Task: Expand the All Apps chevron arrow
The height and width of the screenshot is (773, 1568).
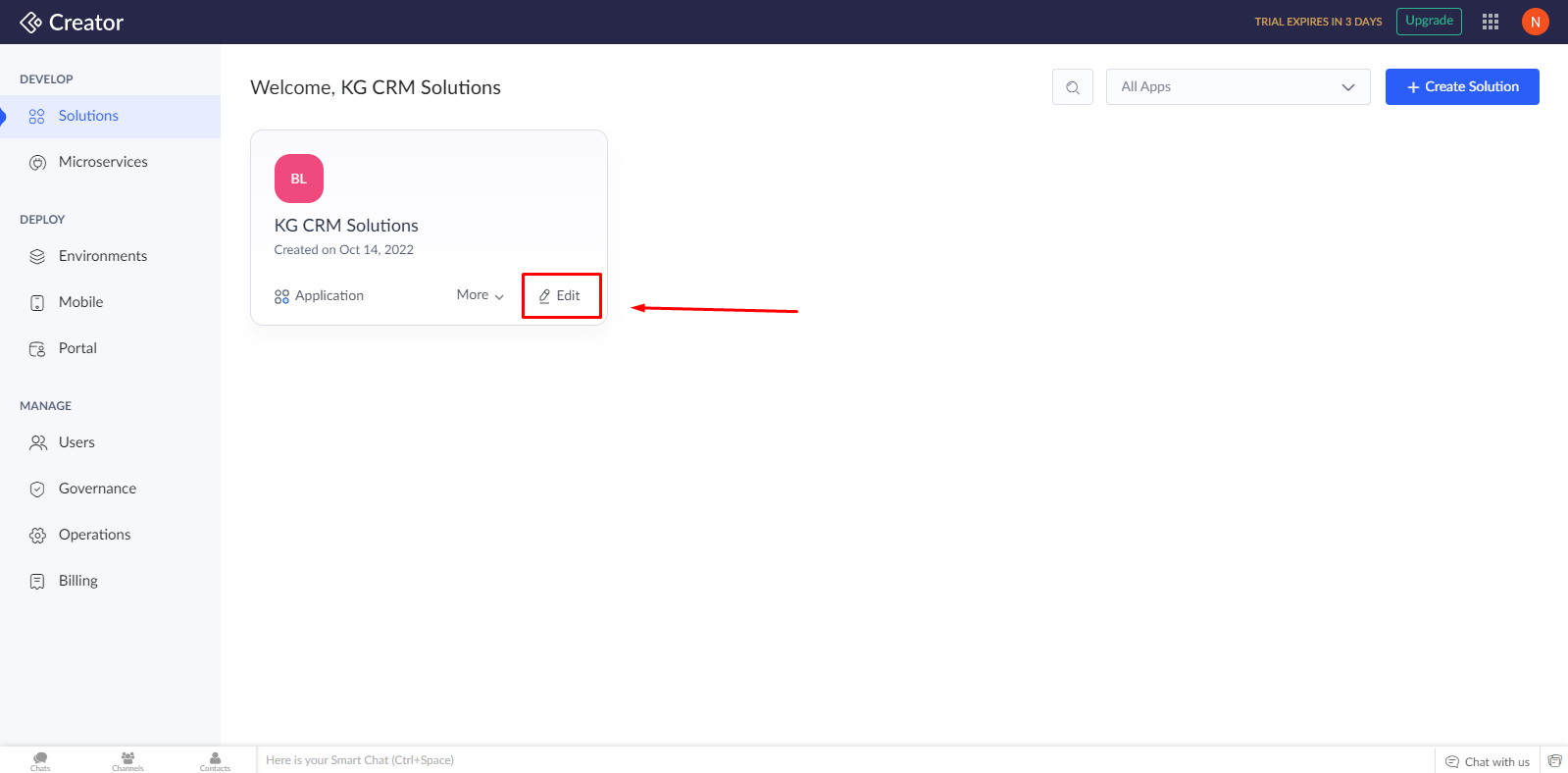Action: pos(1348,87)
